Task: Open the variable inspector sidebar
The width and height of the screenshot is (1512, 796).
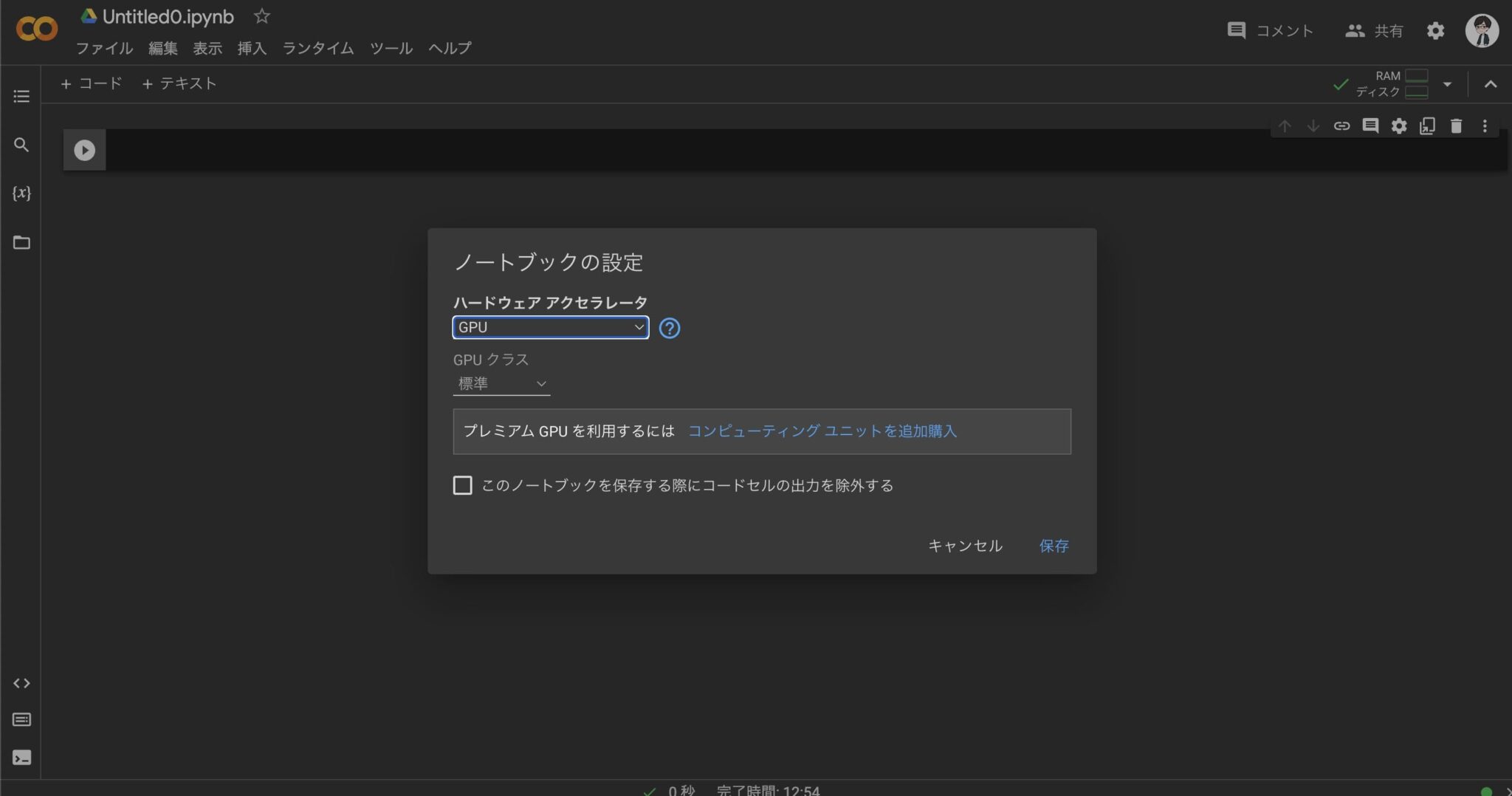Action: click(21, 192)
